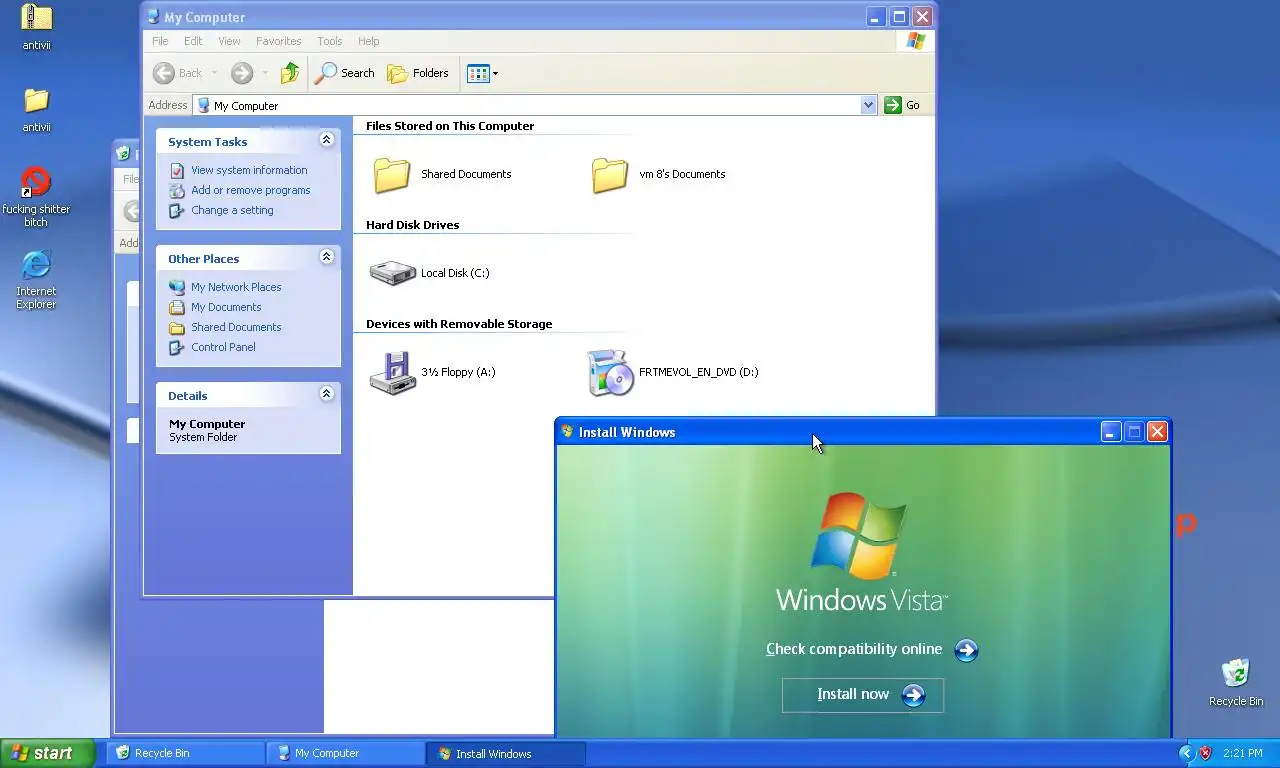Click the Recycle Bin window title icon
Image resolution: width=1280 pixels, height=768 pixels.
(123, 153)
